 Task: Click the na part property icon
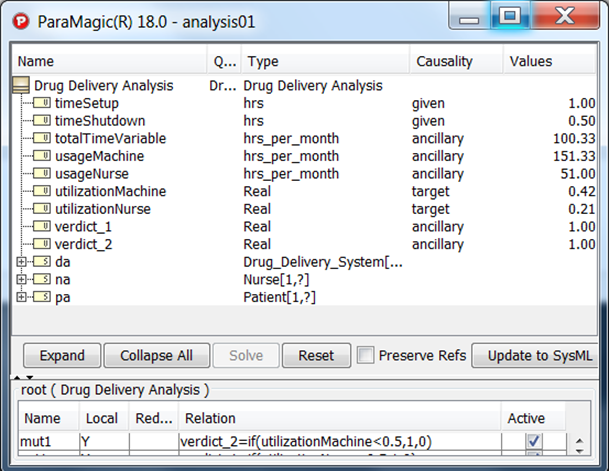42,279
